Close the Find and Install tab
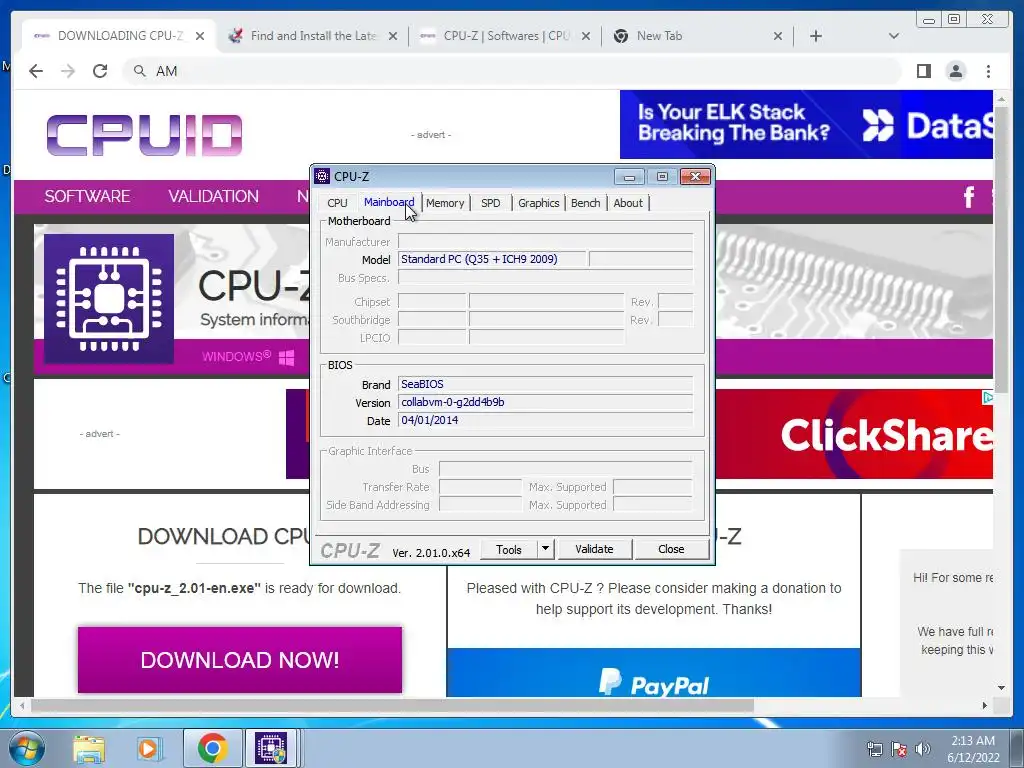 392,36
